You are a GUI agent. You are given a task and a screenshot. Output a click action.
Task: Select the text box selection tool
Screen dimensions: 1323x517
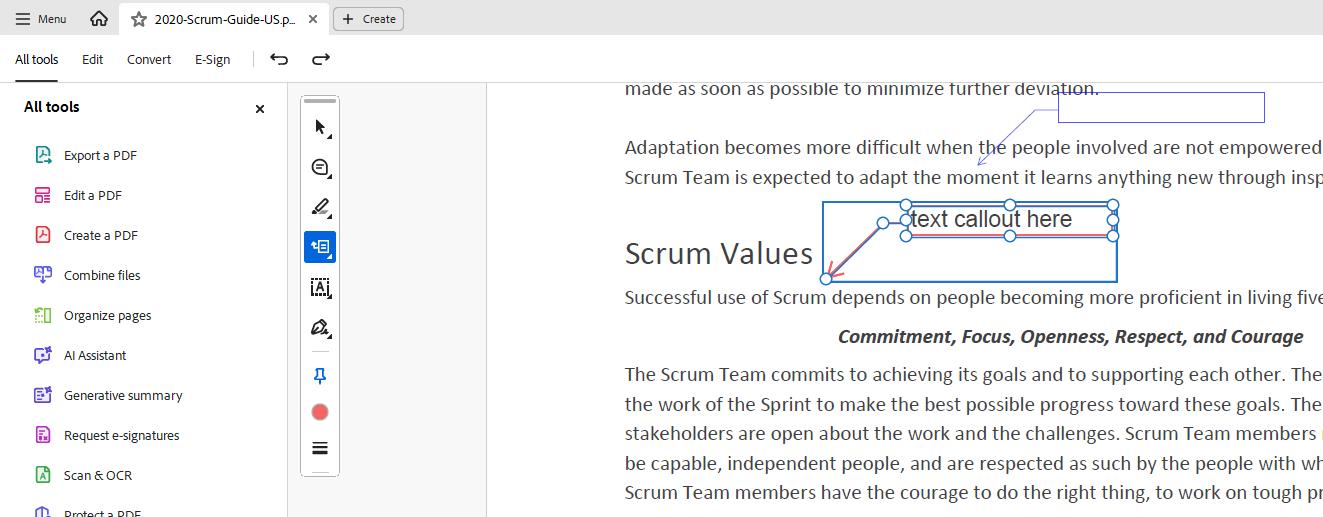pos(320,288)
